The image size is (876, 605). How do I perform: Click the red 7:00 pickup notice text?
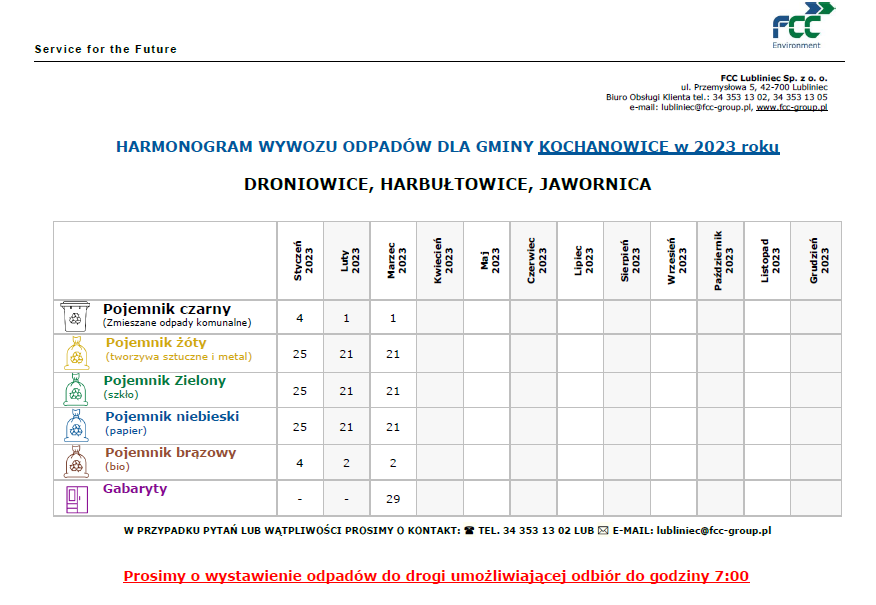coord(436,576)
